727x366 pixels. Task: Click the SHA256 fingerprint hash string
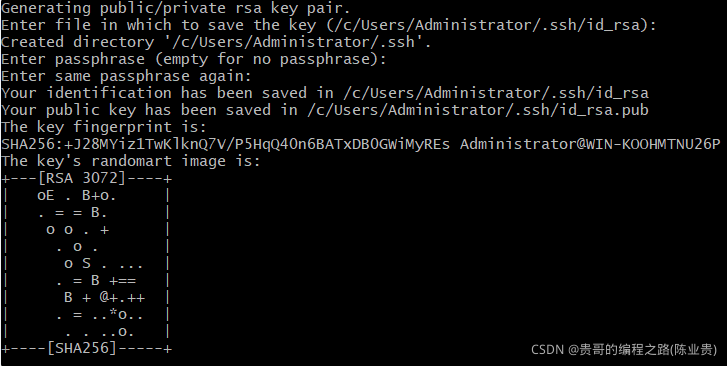click(225, 144)
